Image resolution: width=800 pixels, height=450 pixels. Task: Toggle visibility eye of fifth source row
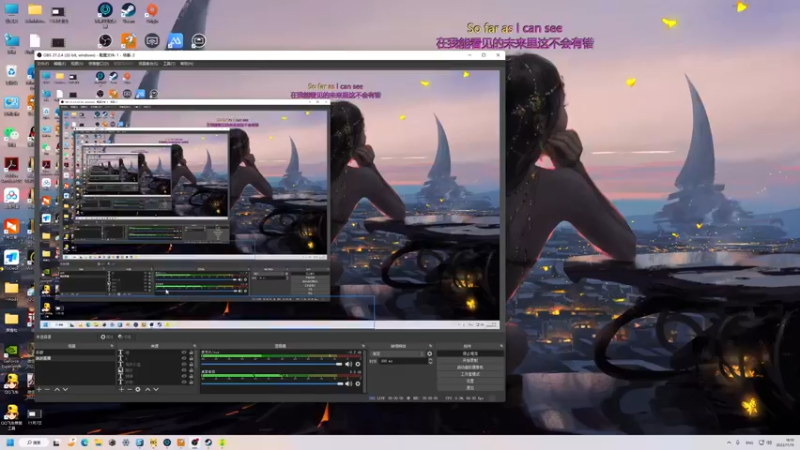tap(184, 376)
